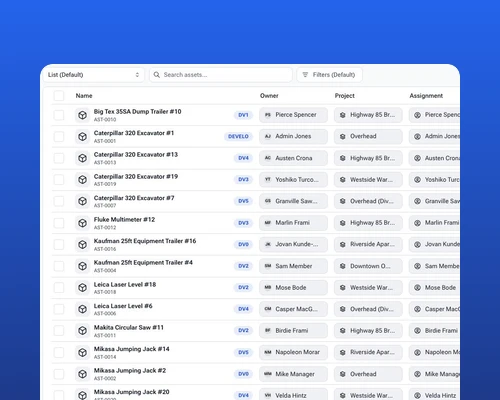This screenshot has height=400, width=500.
Task: Click the cube icon for Makita Circular Saw #11
Action: pyautogui.click(x=82, y=331)
